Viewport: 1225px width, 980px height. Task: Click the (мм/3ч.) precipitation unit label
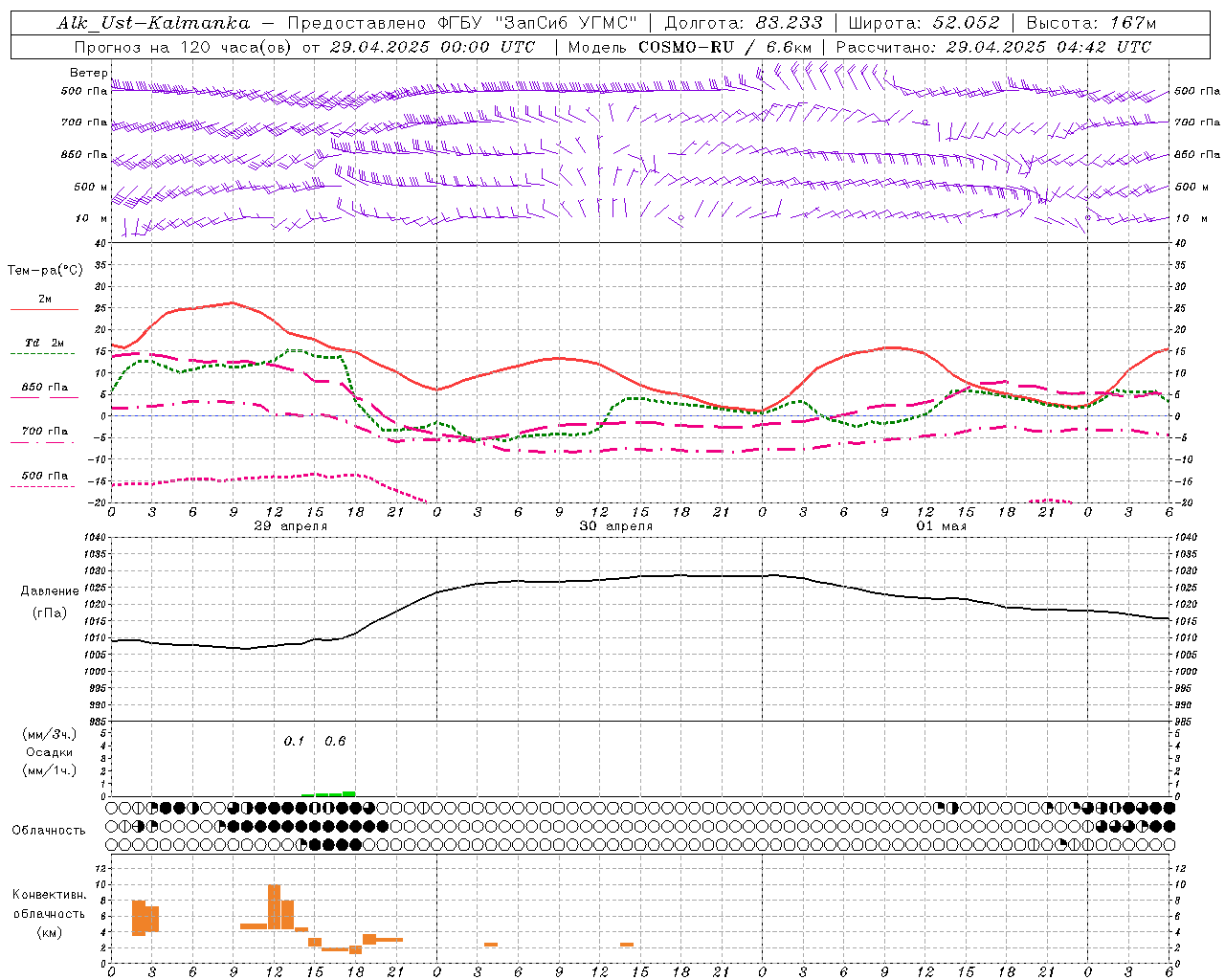50,734
